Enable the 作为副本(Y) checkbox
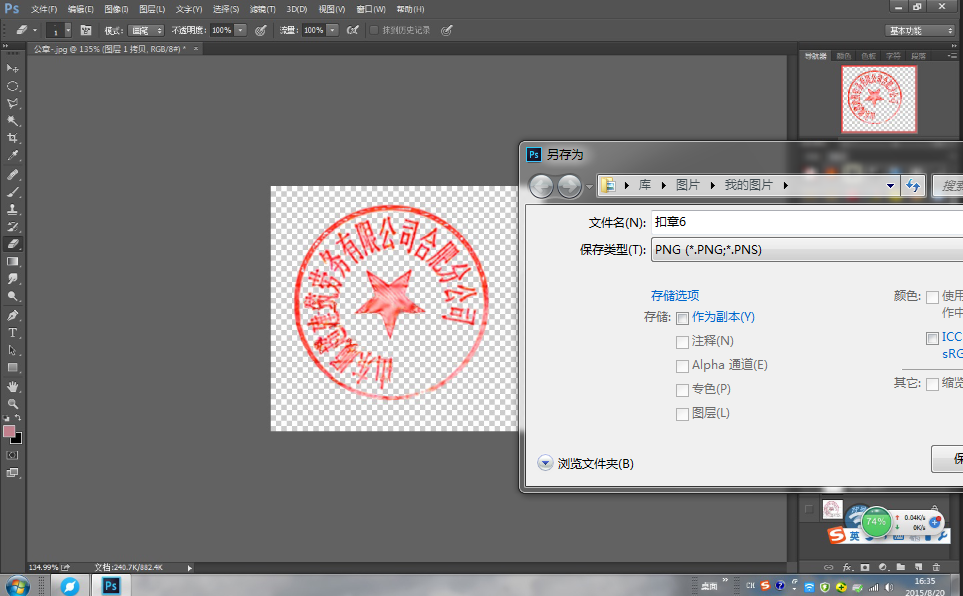This screenshot has width=963, height=596. click(x=682, y=317)
